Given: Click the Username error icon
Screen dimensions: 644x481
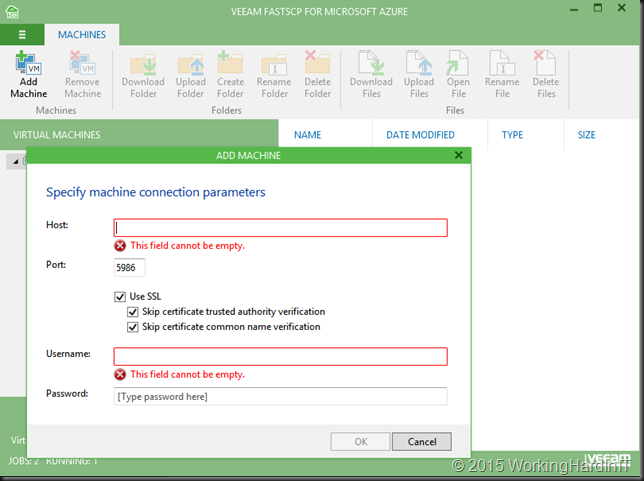Looking at the screenshot, I should (120, 374).
